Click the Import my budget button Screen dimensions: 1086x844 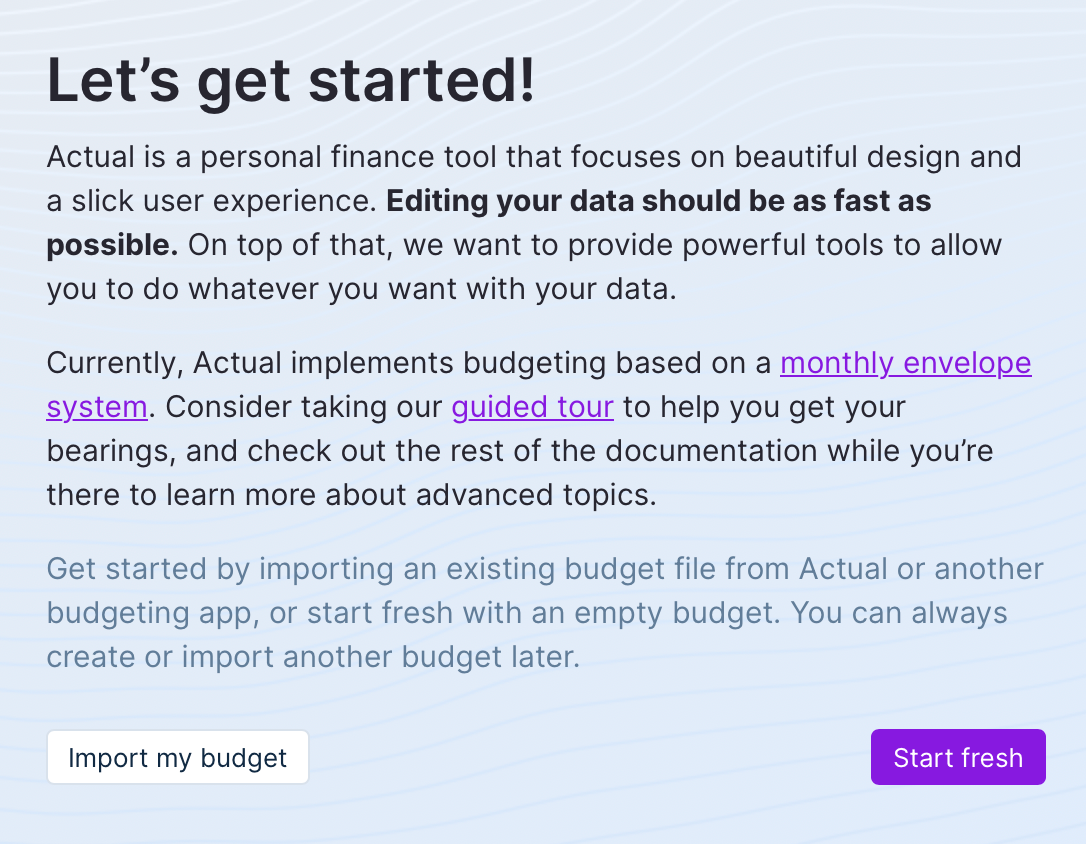click(x=177, y=758)
